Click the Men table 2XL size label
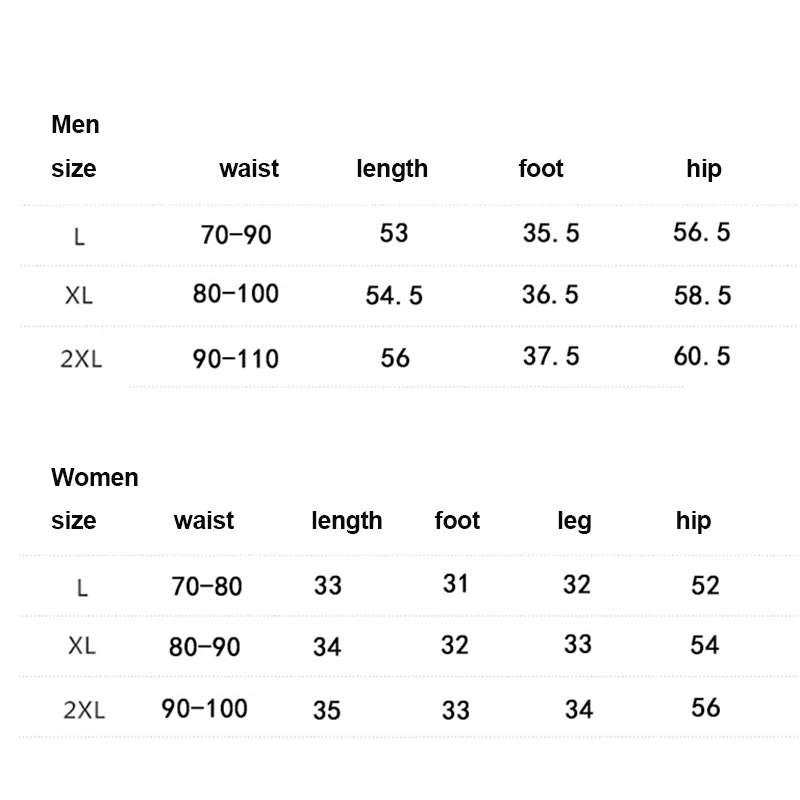 [81, 359]
